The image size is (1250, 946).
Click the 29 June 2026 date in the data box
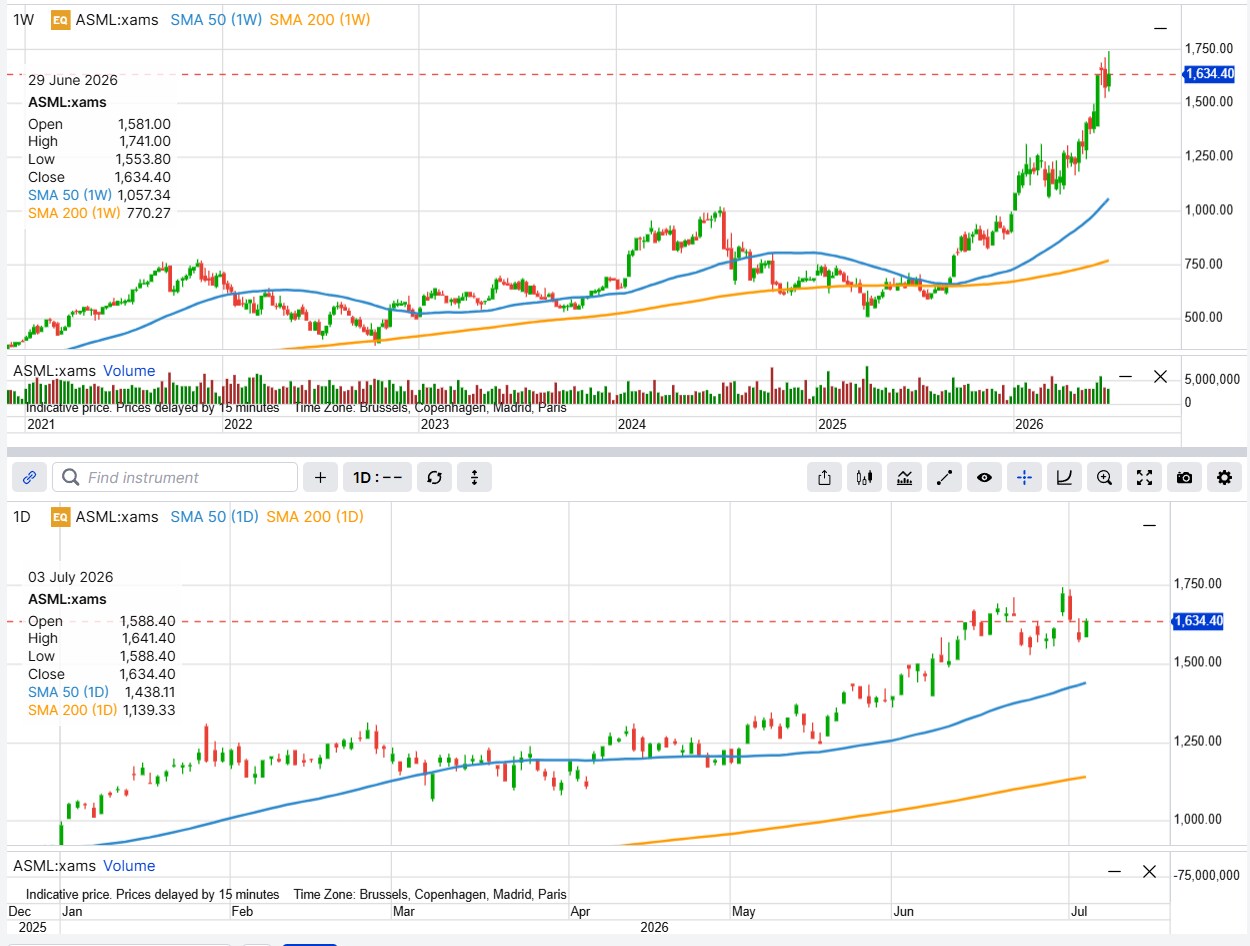point(73,80)
